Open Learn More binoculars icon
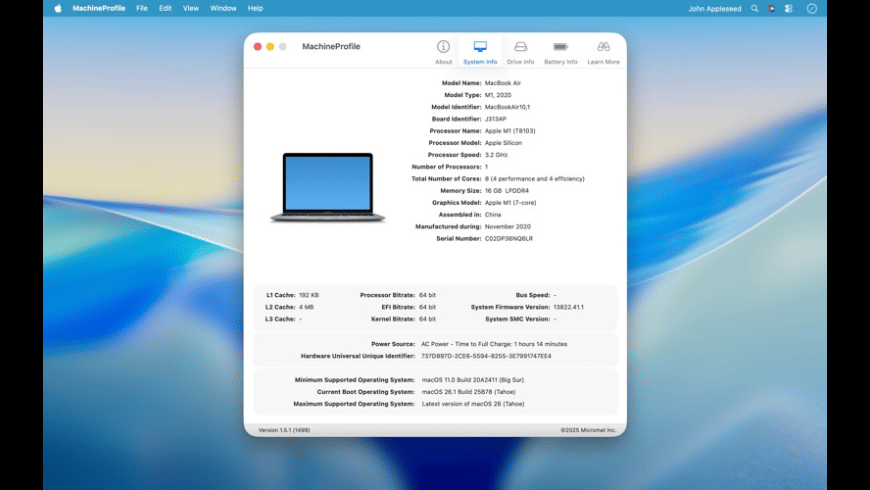Screen dimensions: 870x490 [x=603, y=47]
